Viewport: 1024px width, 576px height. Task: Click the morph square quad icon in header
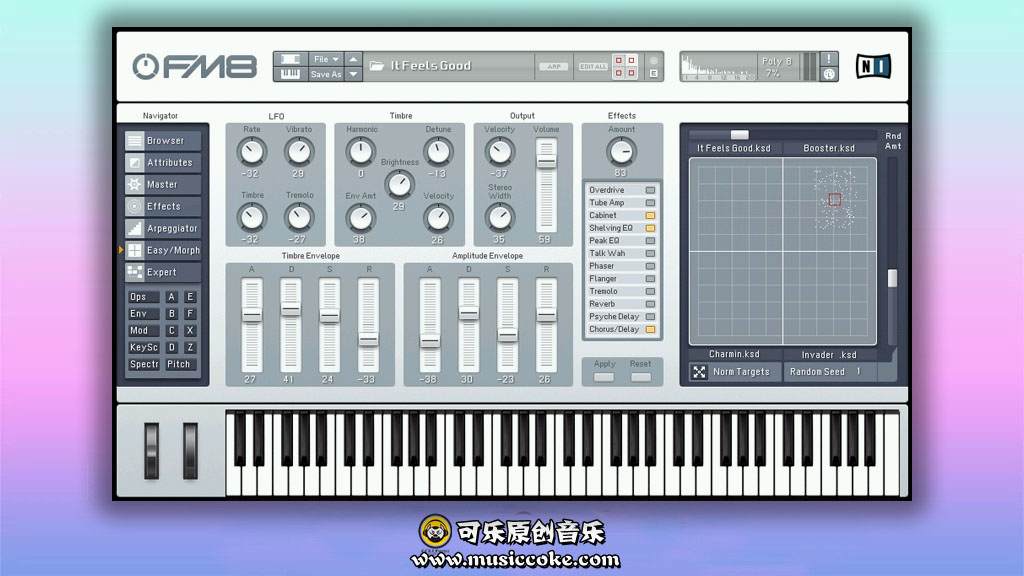pyautogui.click(x=625, y=67)
